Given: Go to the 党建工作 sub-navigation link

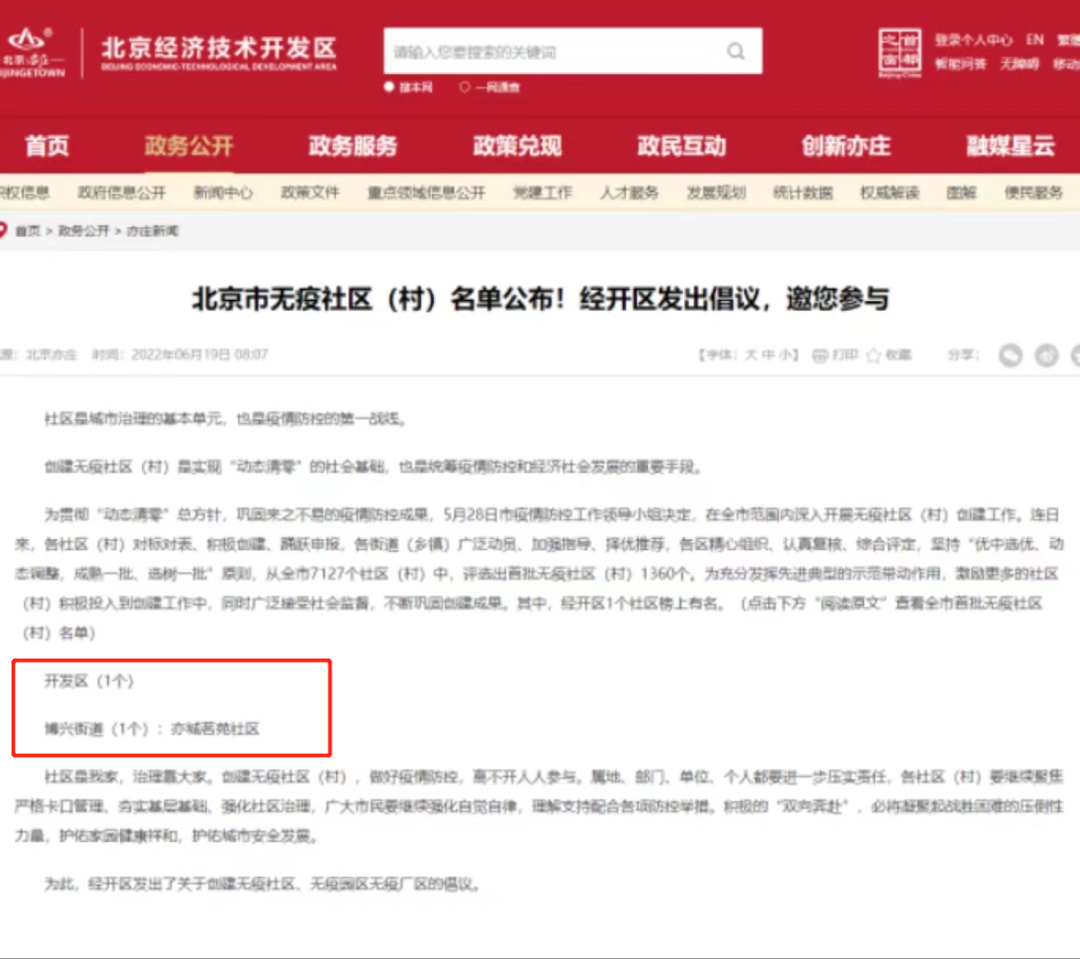Looking at the screenshot, I should coord(543,192).
